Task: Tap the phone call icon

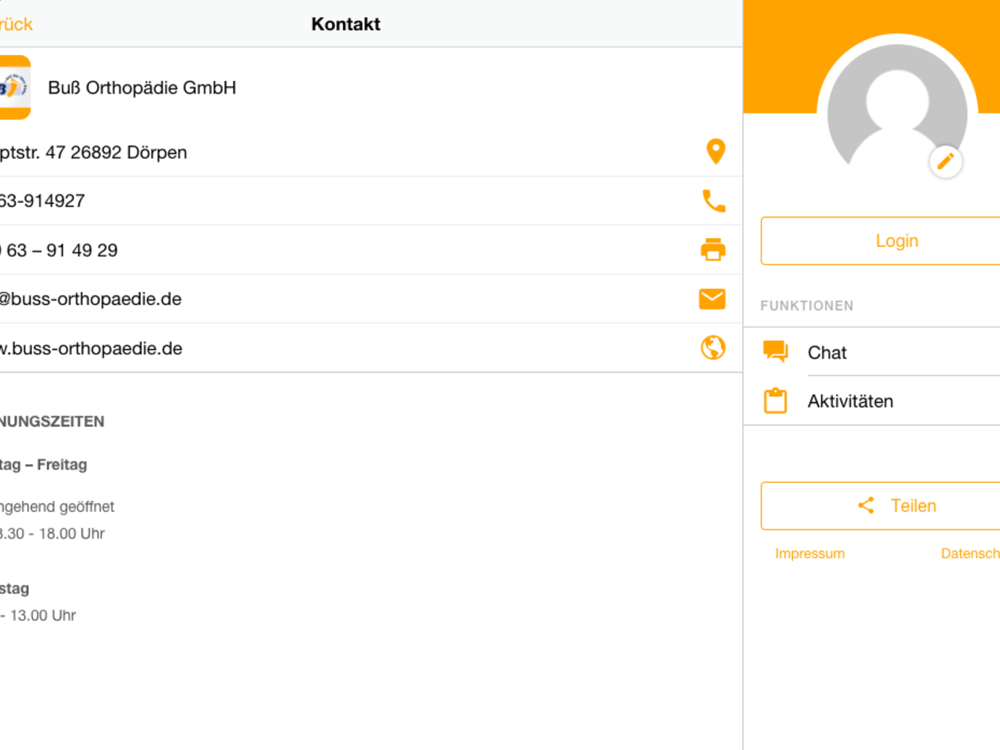Action: [x=714, y=201]
